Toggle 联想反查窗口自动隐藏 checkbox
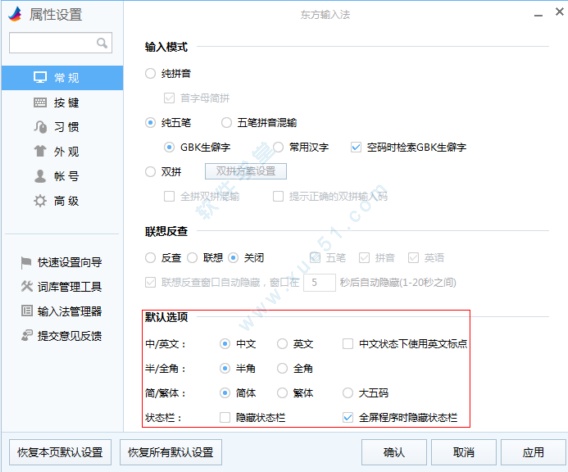The image size is (568, 472). click(x=150, y=282)
